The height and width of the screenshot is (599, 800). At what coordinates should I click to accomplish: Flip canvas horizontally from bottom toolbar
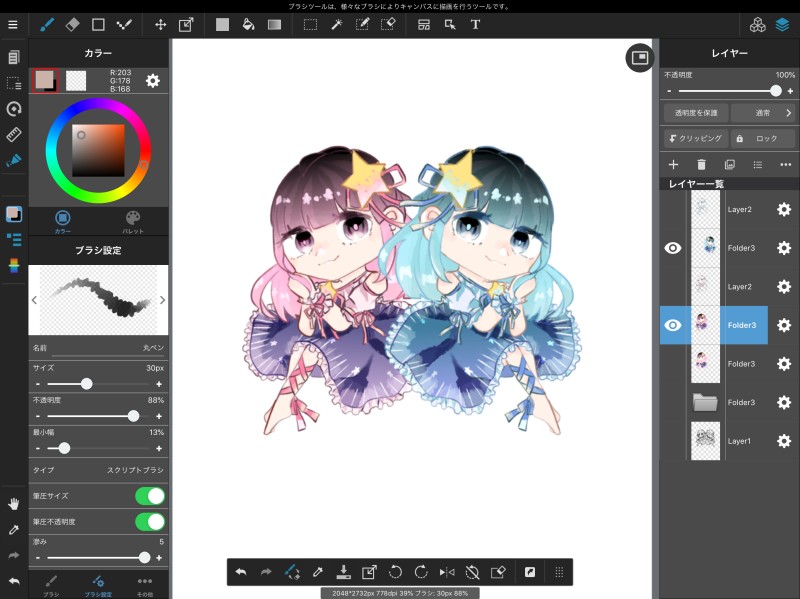coord(447,572)
